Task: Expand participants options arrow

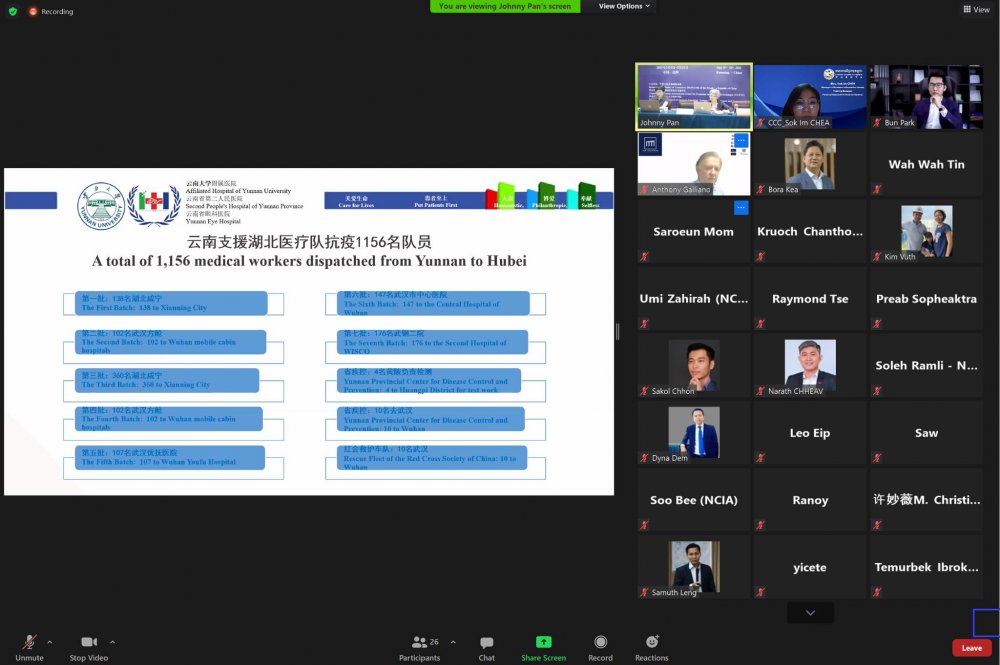Action: pos(453,641)
